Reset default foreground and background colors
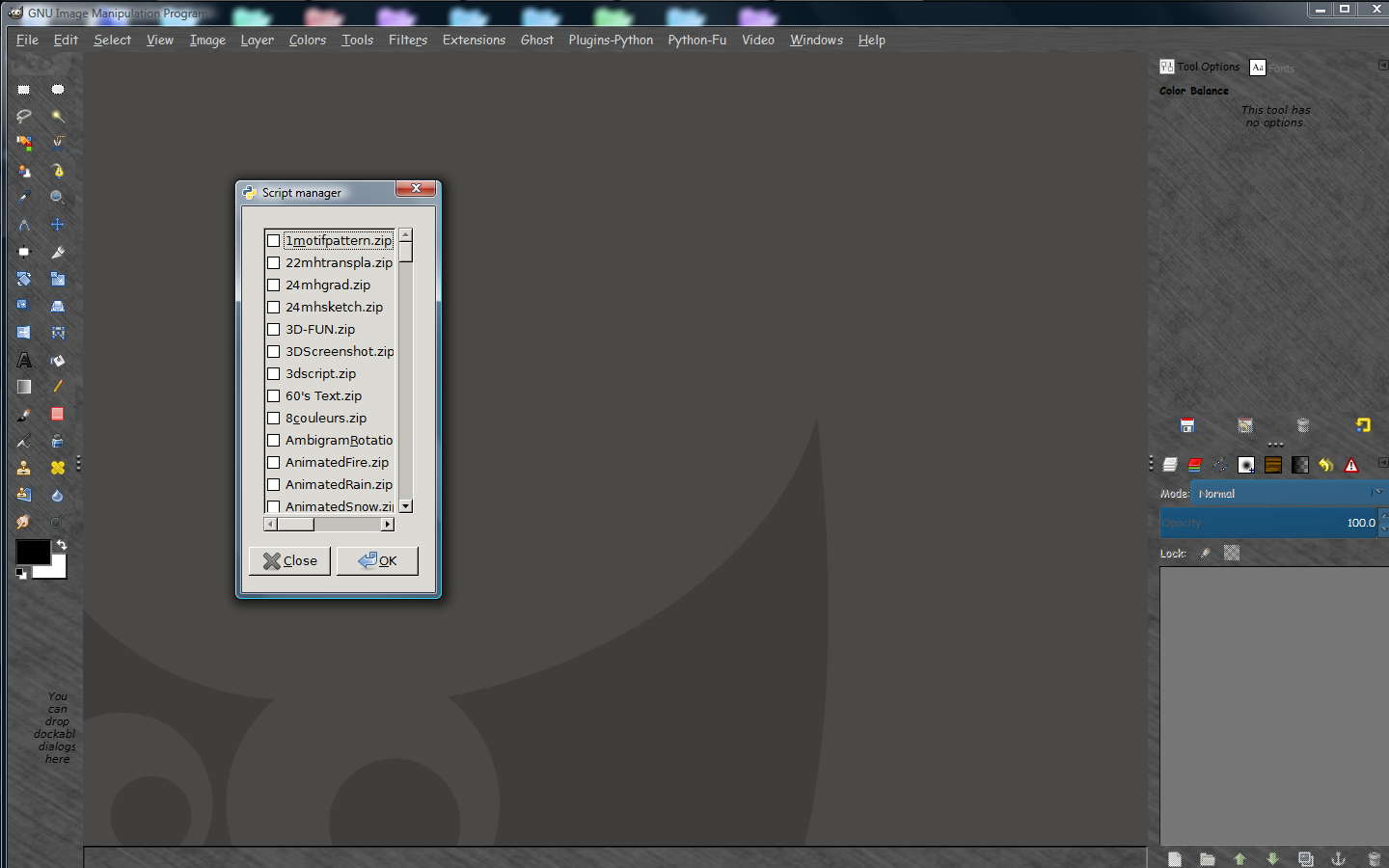1389x868 pixels. point(21,573)
